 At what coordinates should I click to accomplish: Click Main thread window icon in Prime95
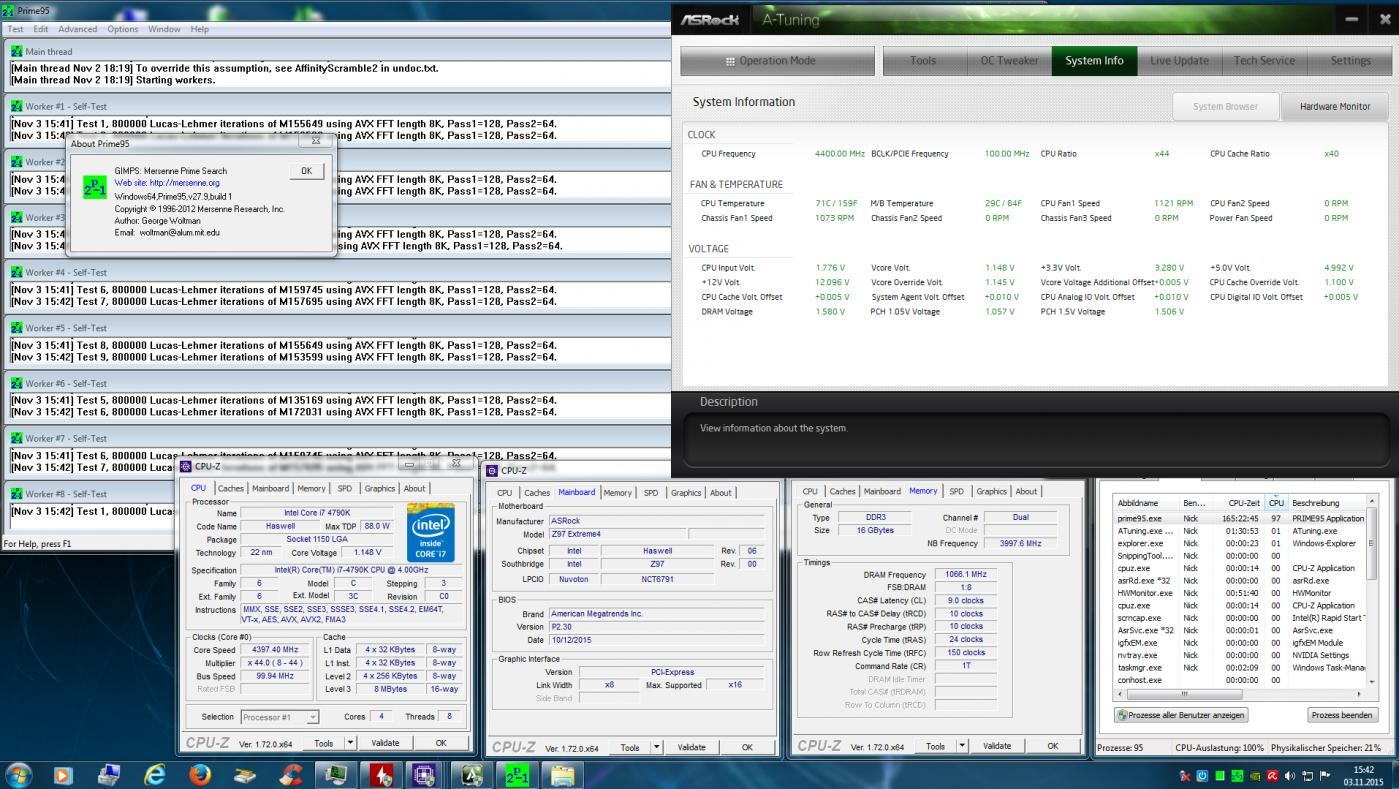16,51
